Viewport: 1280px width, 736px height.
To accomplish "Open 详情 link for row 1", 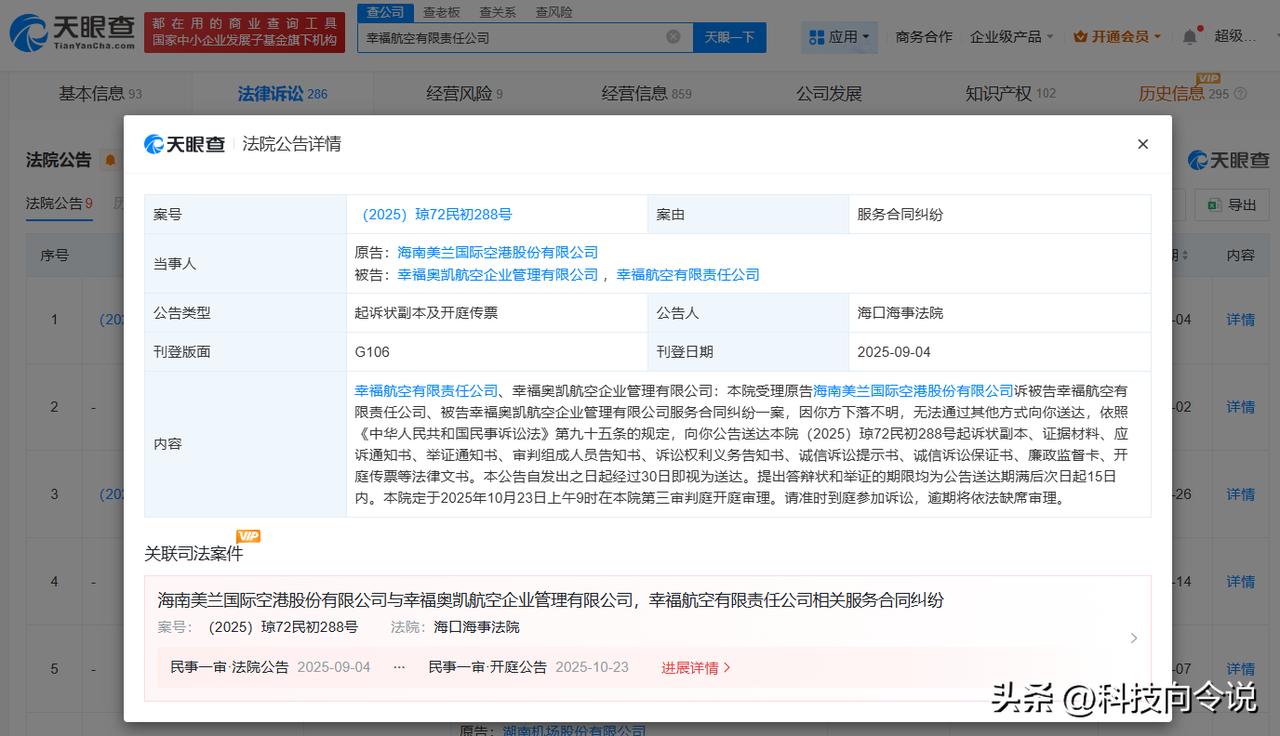I will coord(1241,319).
